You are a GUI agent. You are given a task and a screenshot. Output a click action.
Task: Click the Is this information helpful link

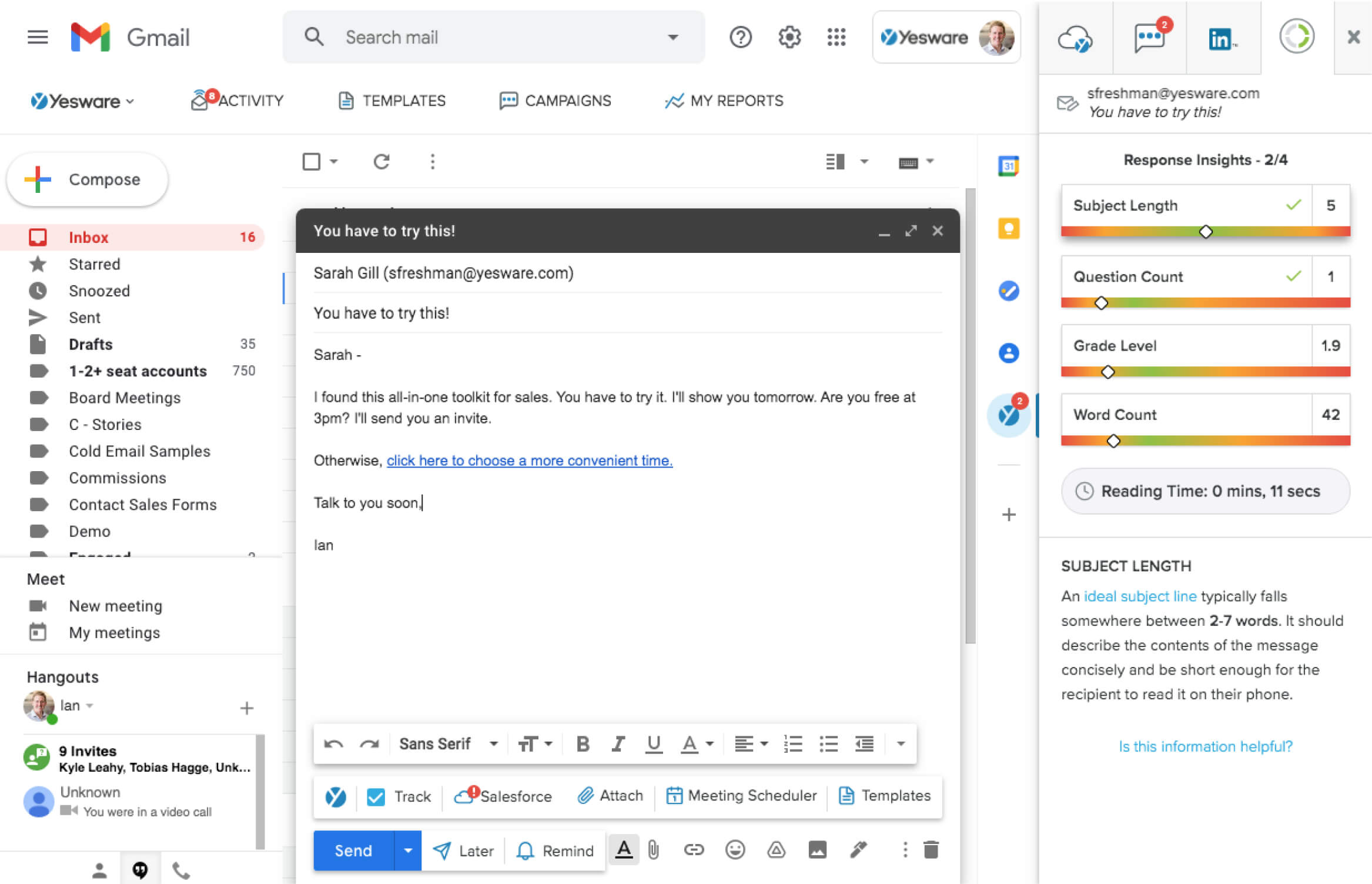point(1205,746)
